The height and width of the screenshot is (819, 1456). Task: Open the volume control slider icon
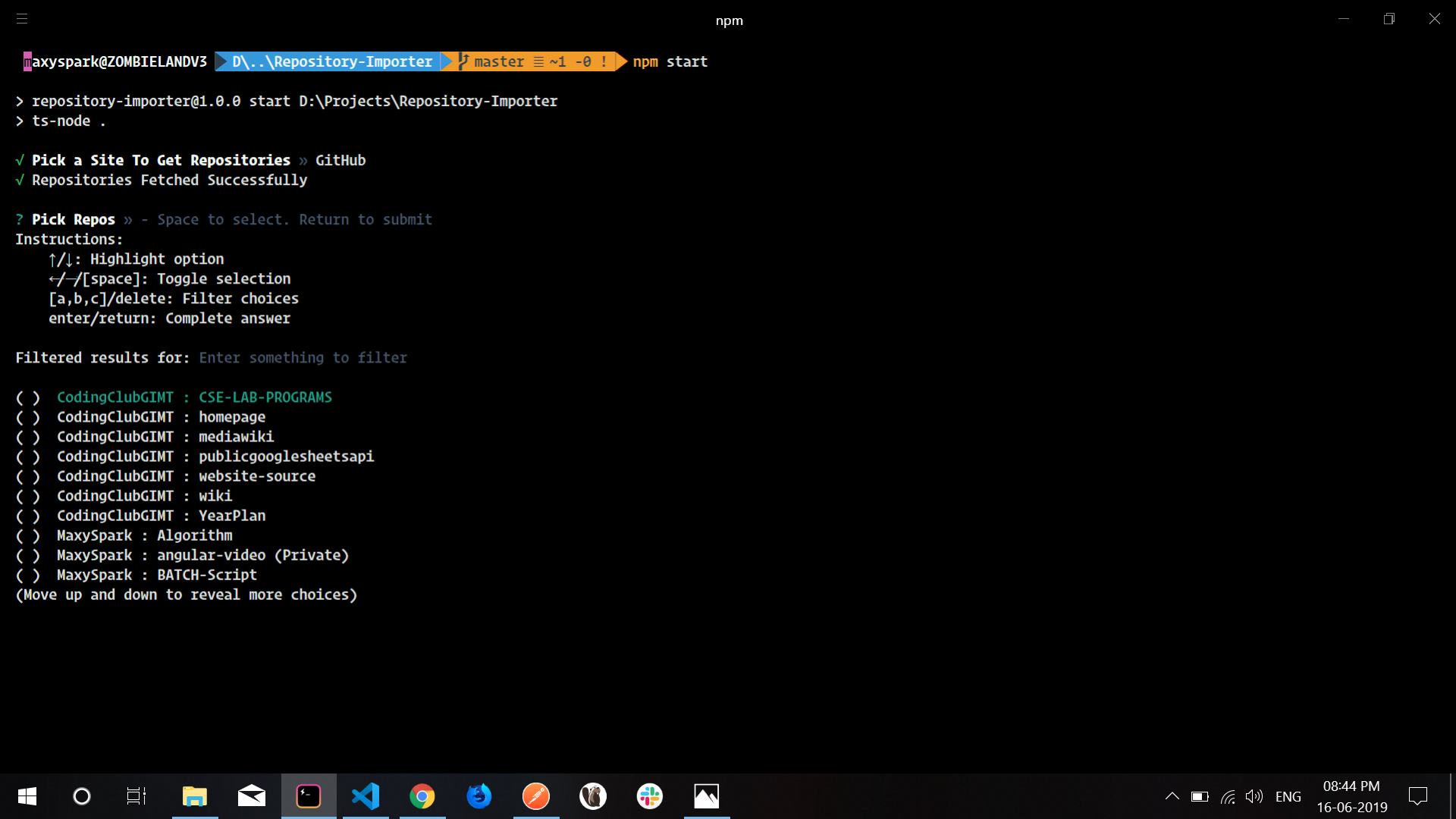(1254, 796)
